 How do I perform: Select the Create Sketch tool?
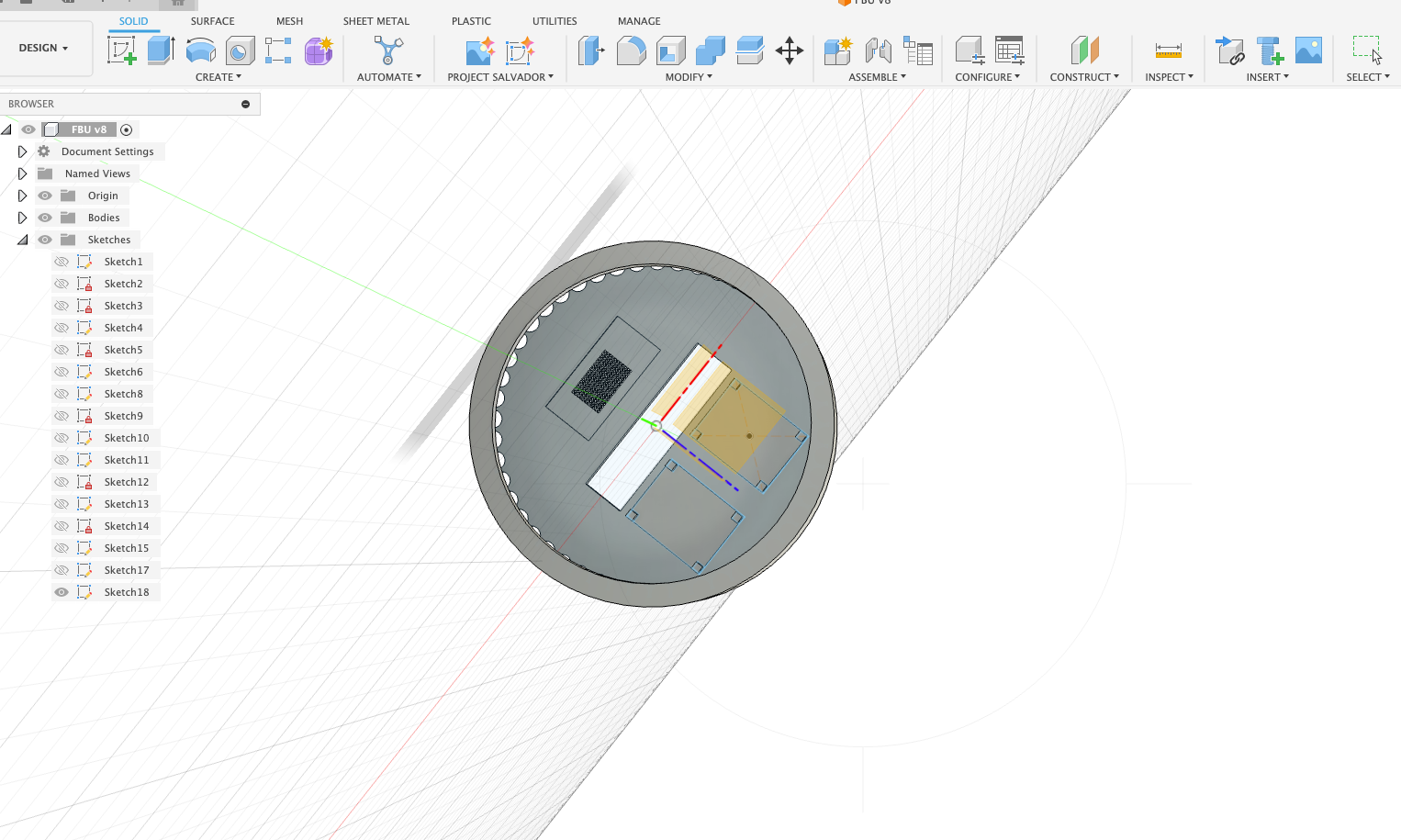122,50
